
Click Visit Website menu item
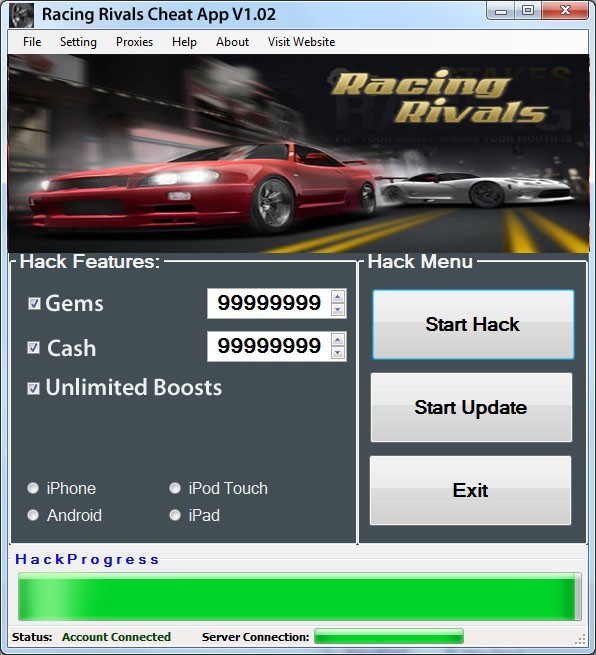[x=302, y=42]
